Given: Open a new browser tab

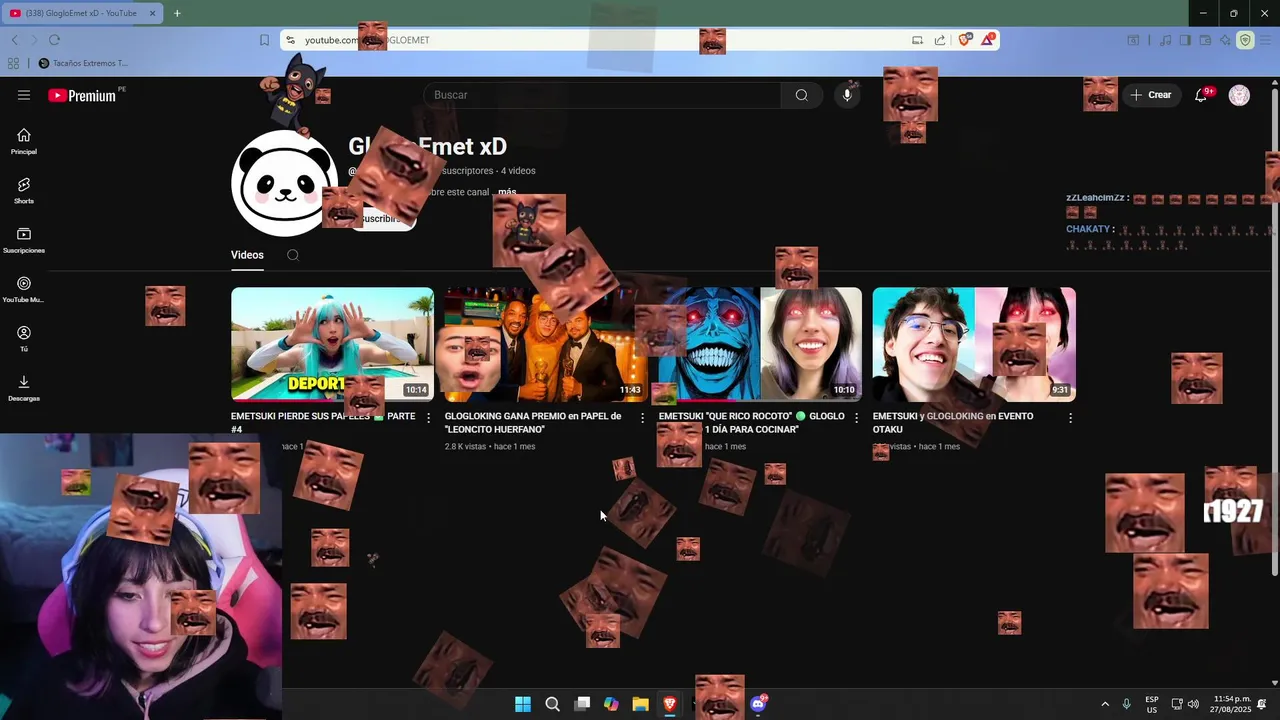Looking at the screenshot, I should (177, 13).
